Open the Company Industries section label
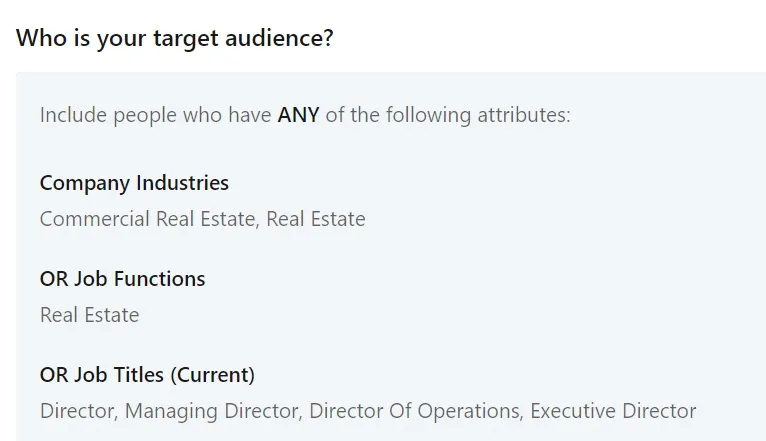The image size is (766, 441). (x=134, y=183)
